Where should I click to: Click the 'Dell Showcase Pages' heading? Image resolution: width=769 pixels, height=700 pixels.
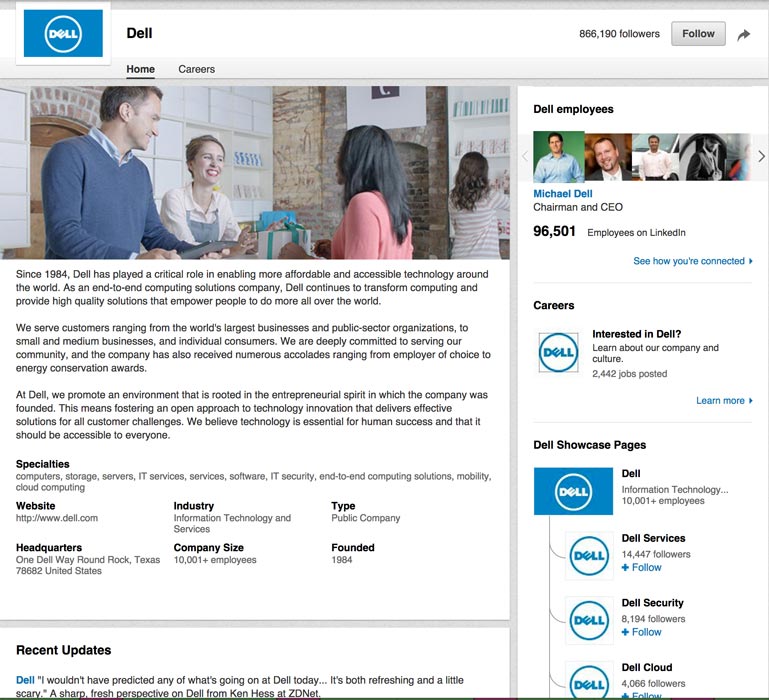(x=589, y=445)
